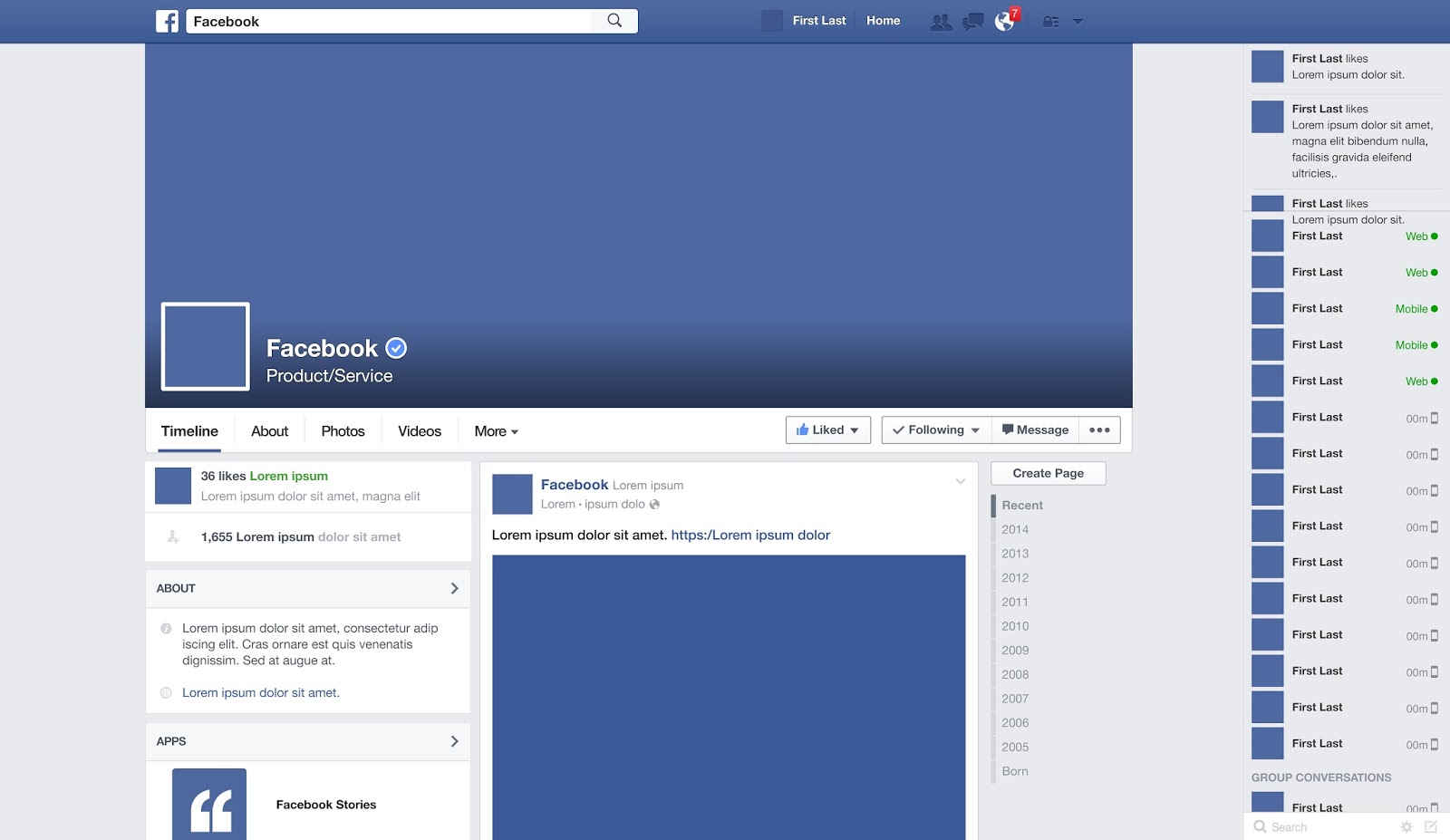Click the chat search magnifier icon
Viewport: 1450px width, 840px height.
pyautogui.click(x=1260, y=826)
